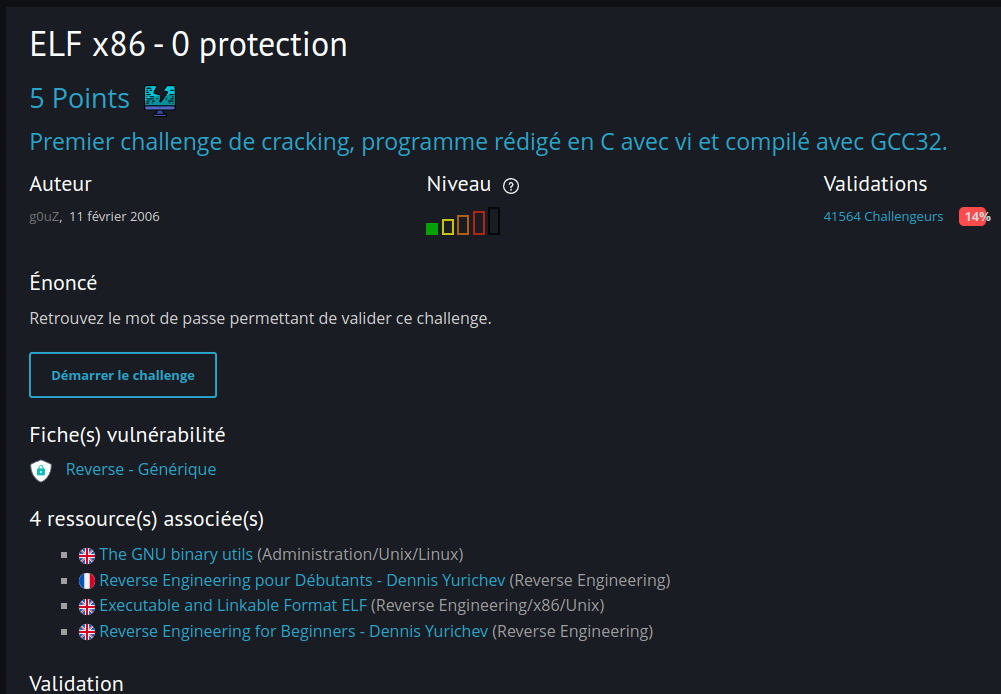This screenshot has width=1001, height=694.
Task: Click the red 14% validation badge
Action: click(974, 217)
